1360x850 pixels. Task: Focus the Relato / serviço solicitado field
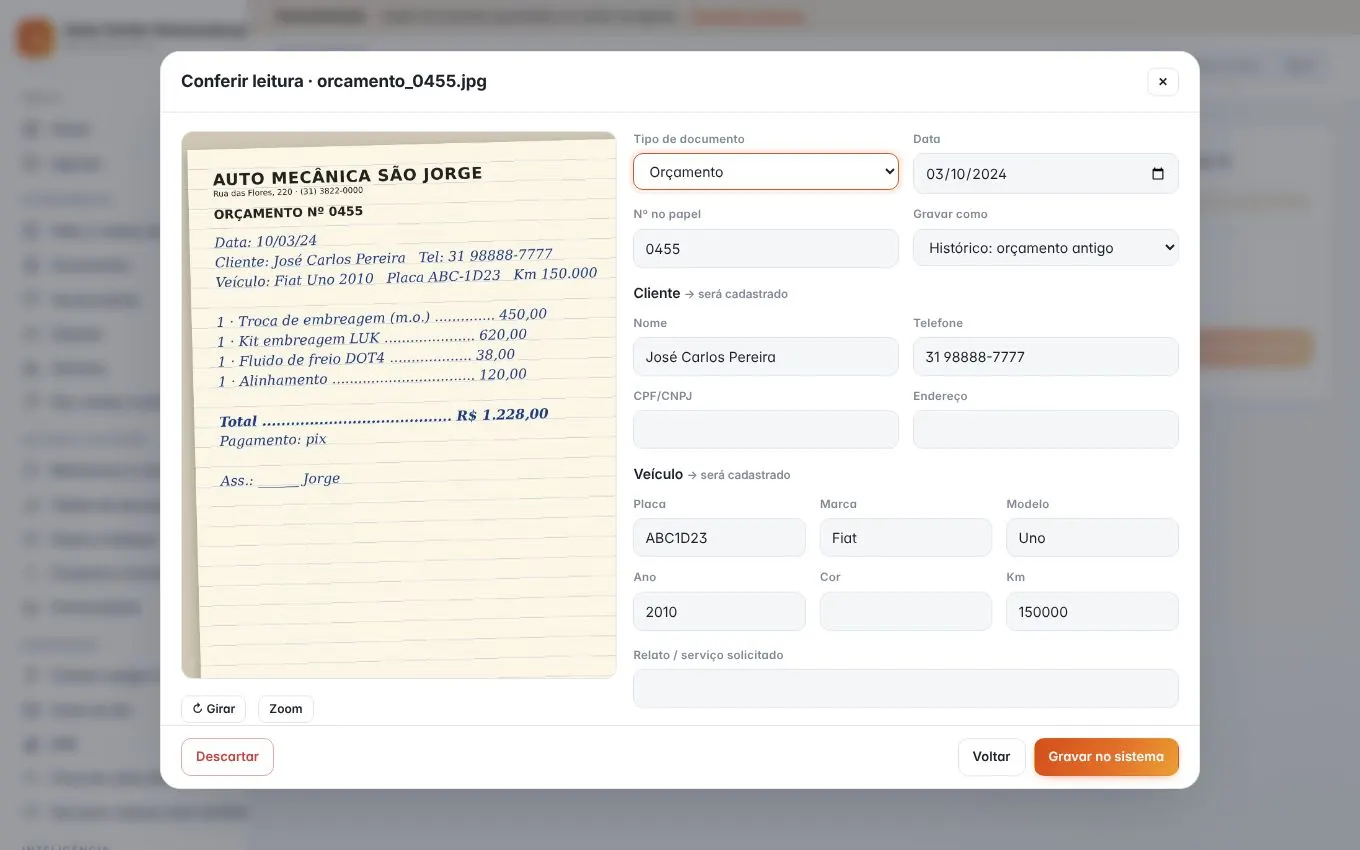coord(906,688)
